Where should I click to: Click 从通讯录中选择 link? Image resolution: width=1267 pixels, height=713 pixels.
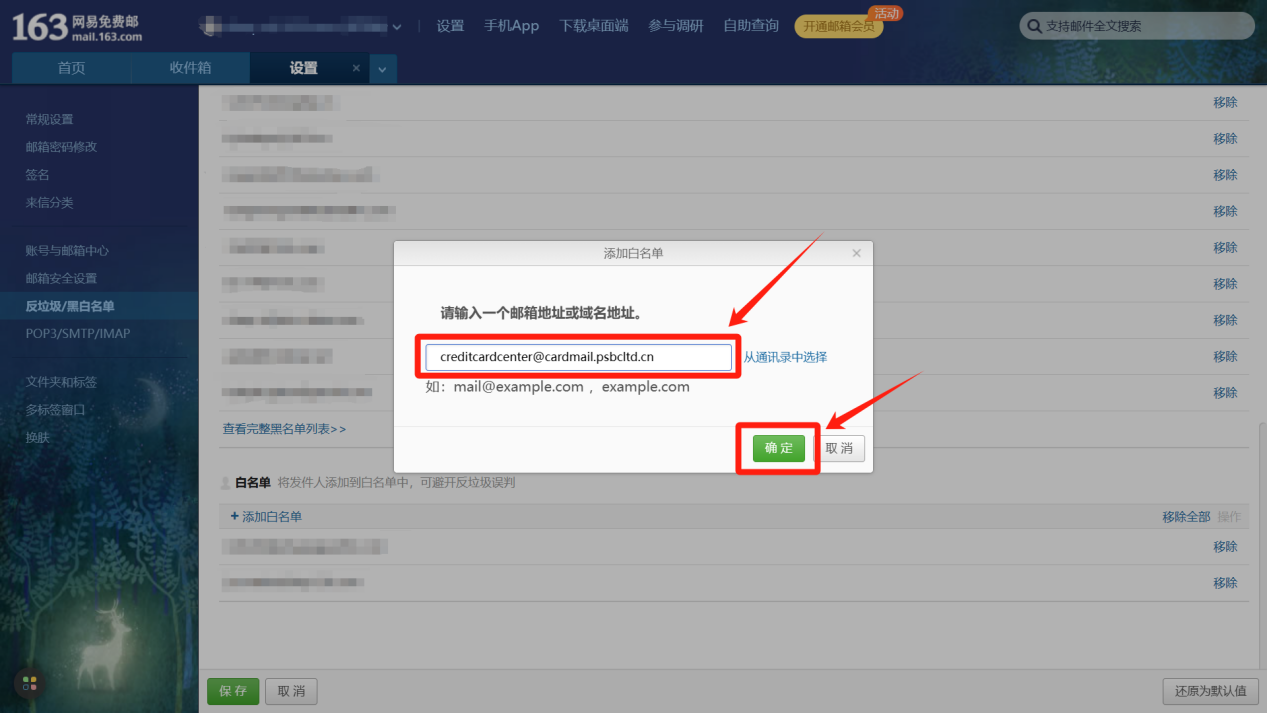click(785, 357)
